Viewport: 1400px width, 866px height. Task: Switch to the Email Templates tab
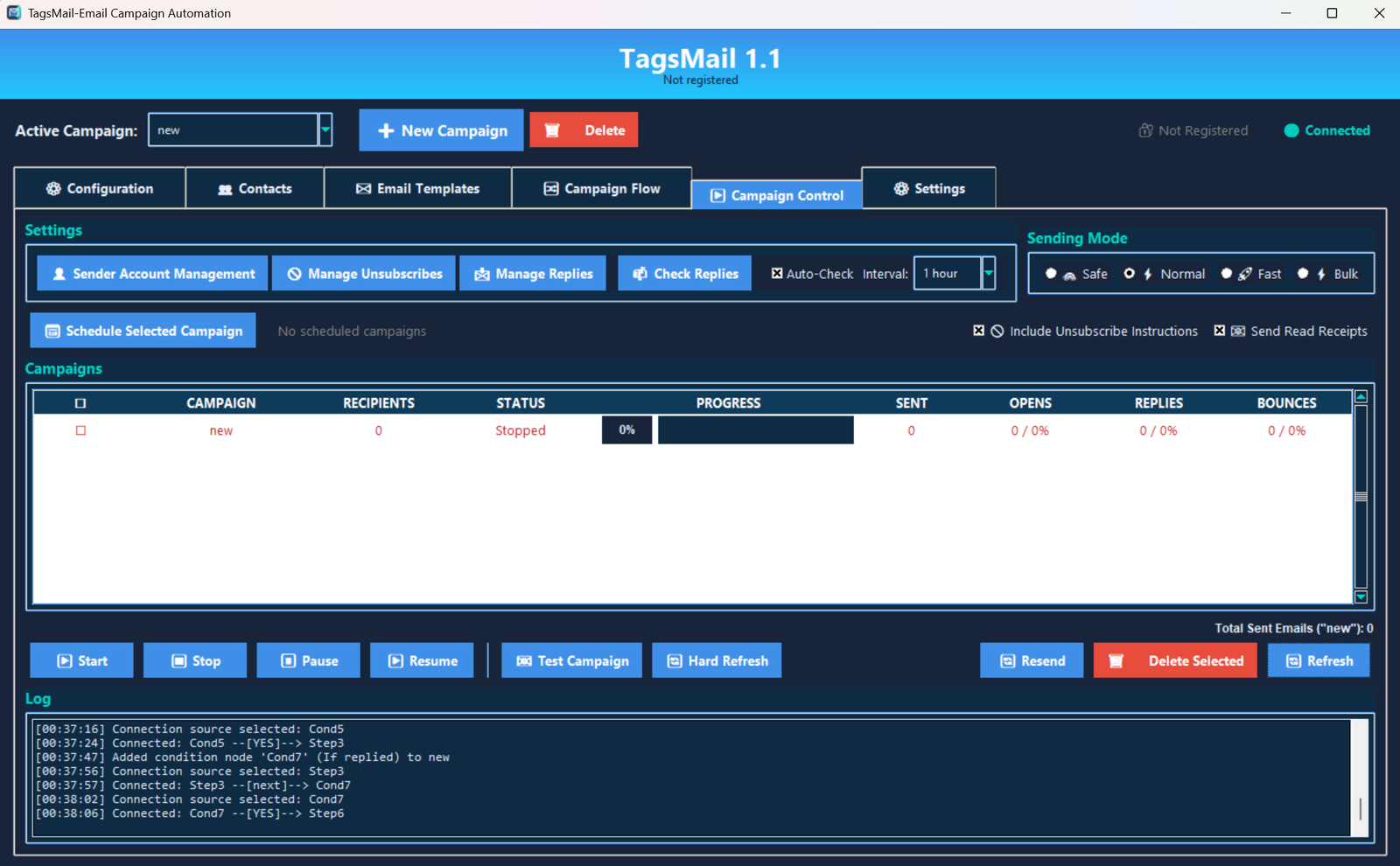[418, 187]
